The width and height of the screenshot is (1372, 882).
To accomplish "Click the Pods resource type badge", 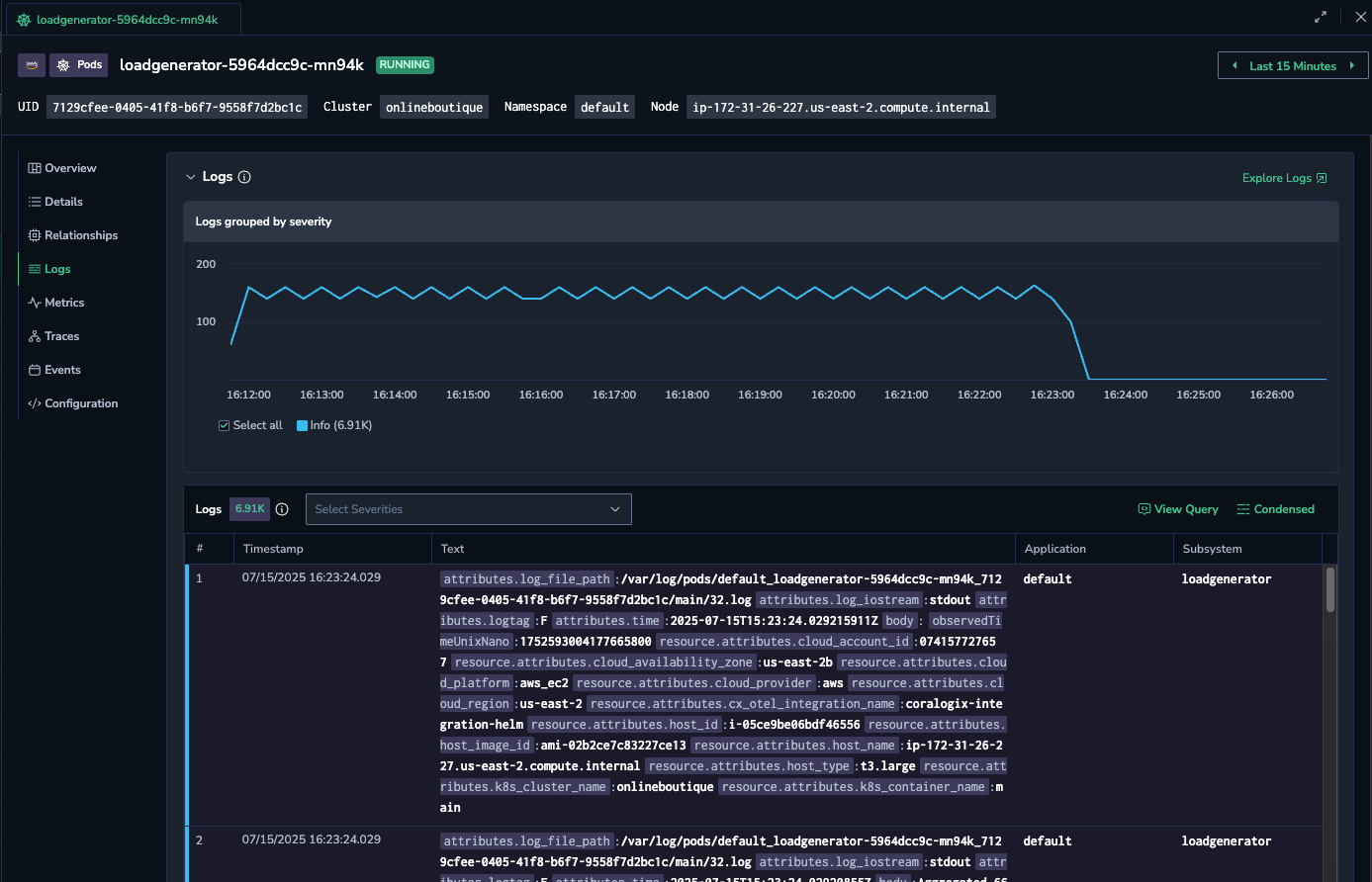I will [x=78, y=65].
